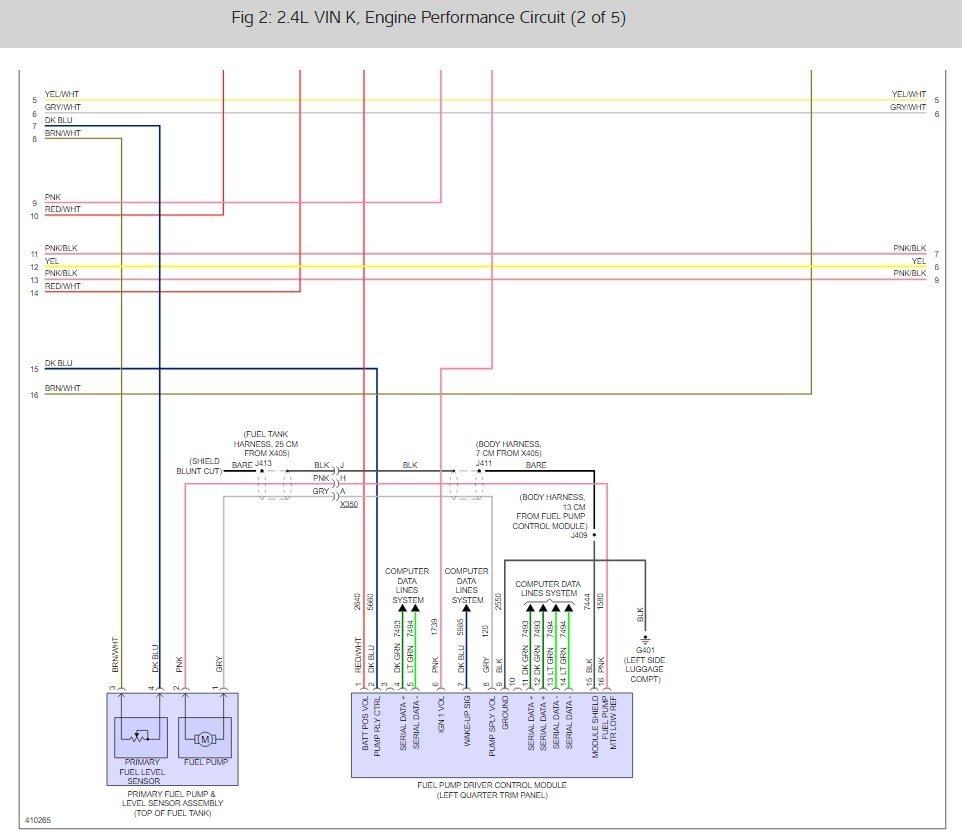
Task: Click the J413 splice label
Action: 263,463
